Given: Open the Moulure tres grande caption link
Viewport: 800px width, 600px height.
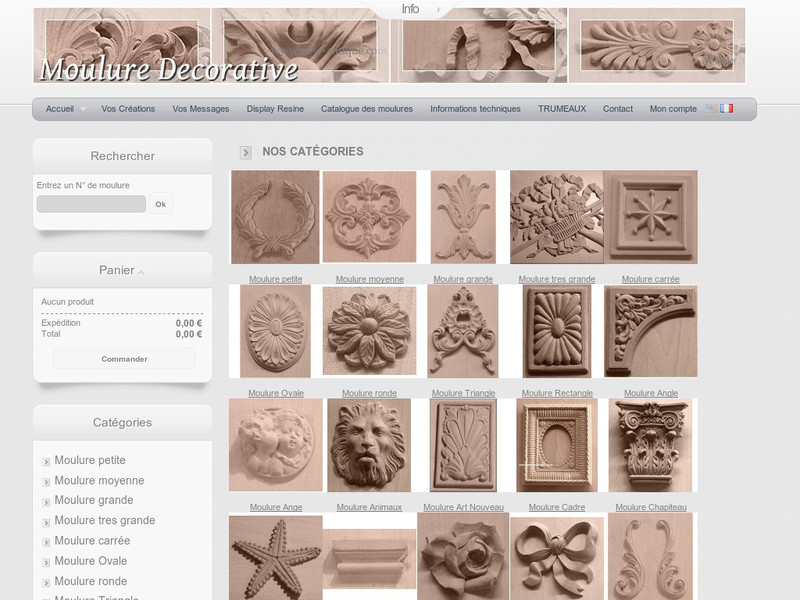Looking at the screenshot, I should (x=557, y=279).
